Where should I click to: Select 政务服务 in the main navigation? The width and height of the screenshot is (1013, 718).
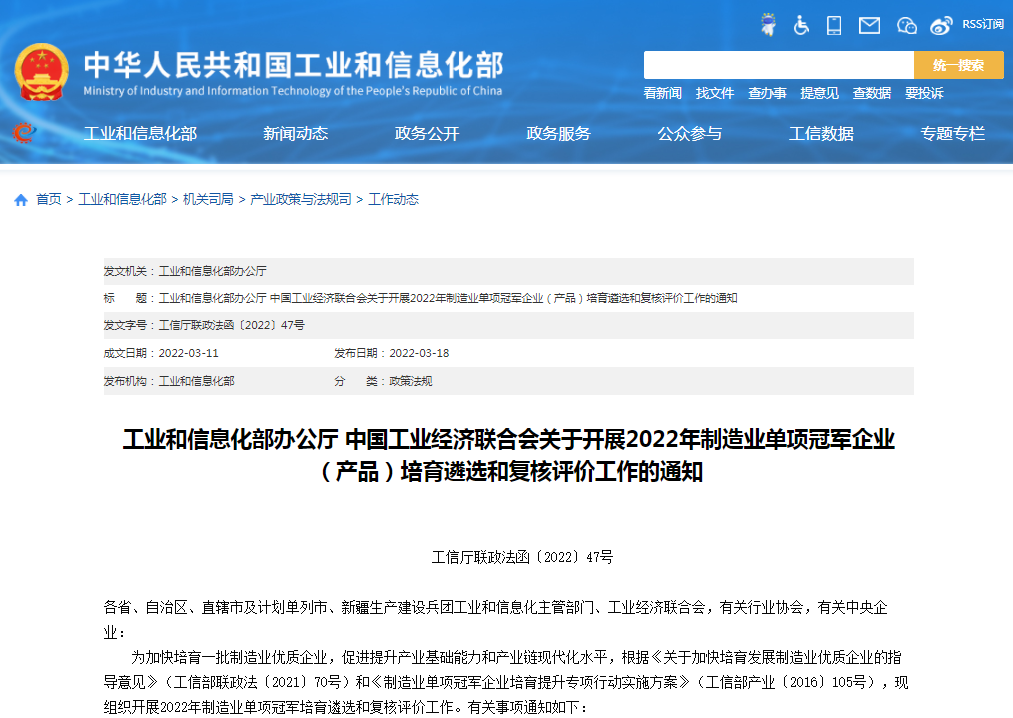tap(558, 133)
